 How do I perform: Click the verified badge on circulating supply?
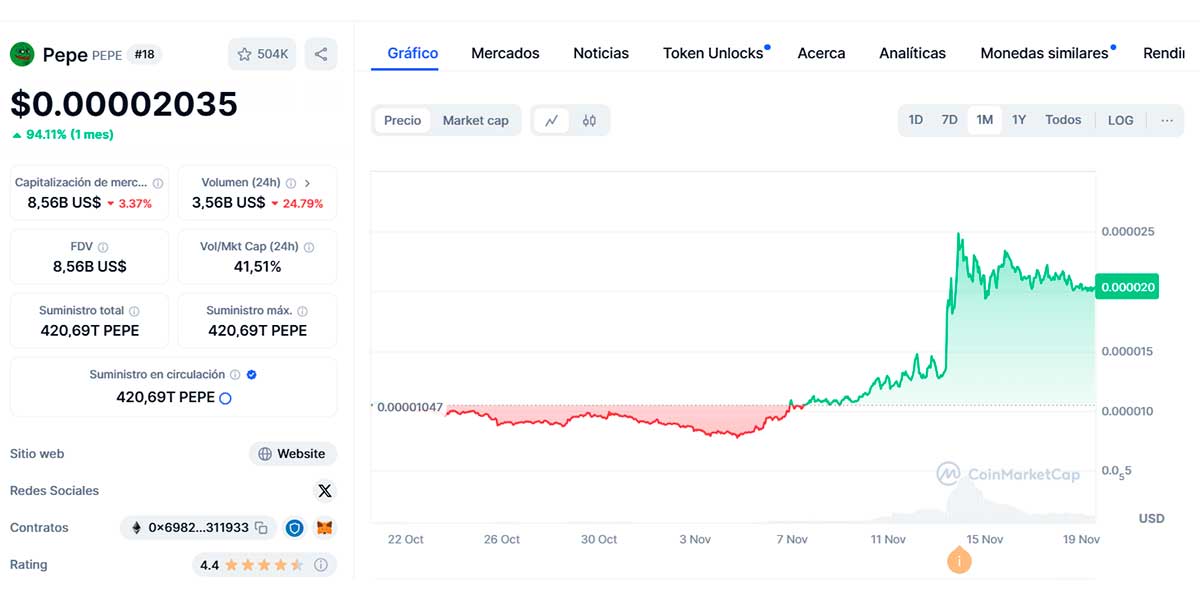(x=251, y=375)
